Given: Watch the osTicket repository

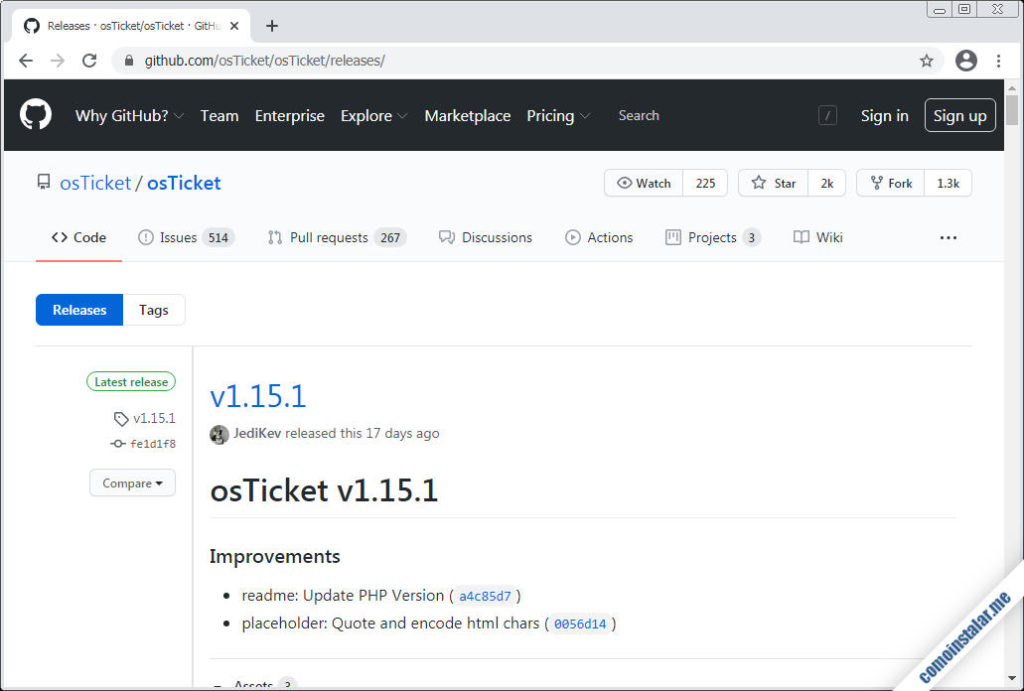Looking at the screenshot, I should (643, 183).
